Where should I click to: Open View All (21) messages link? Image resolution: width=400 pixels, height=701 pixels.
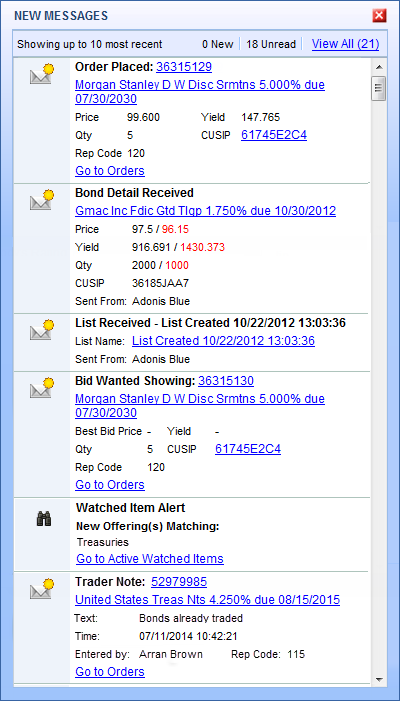[x=345, y=44]
